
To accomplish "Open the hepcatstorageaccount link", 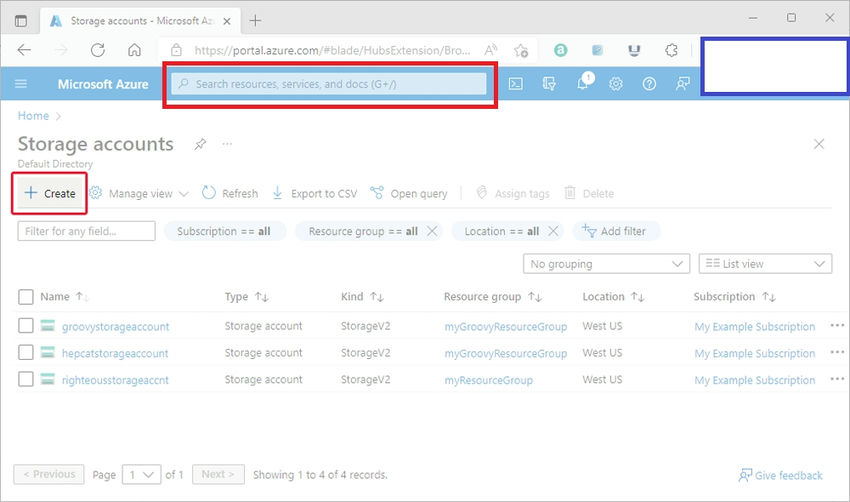I will (115, 353).
